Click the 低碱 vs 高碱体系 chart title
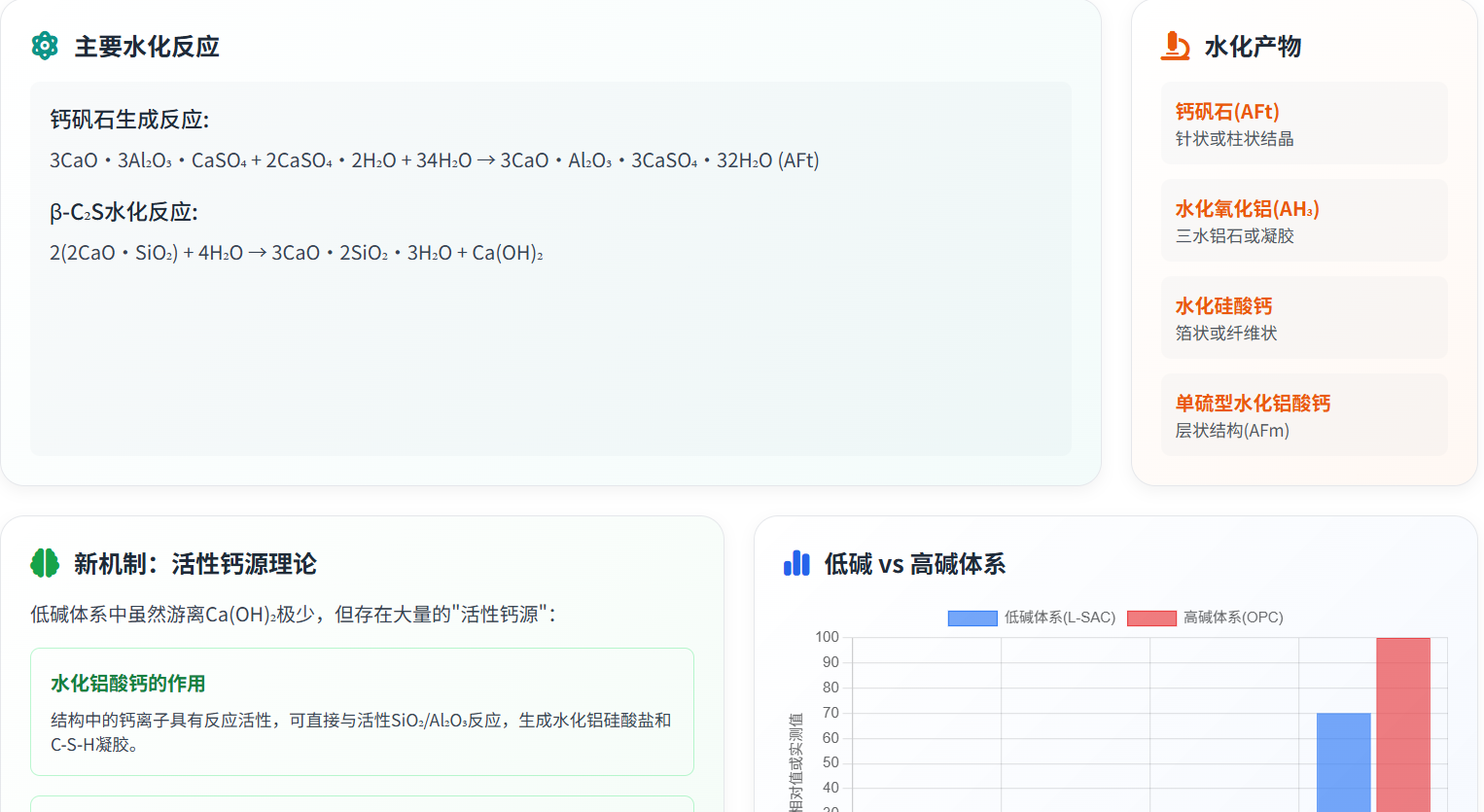This screenshot has width=1484, height=812. tap(914, 564)
